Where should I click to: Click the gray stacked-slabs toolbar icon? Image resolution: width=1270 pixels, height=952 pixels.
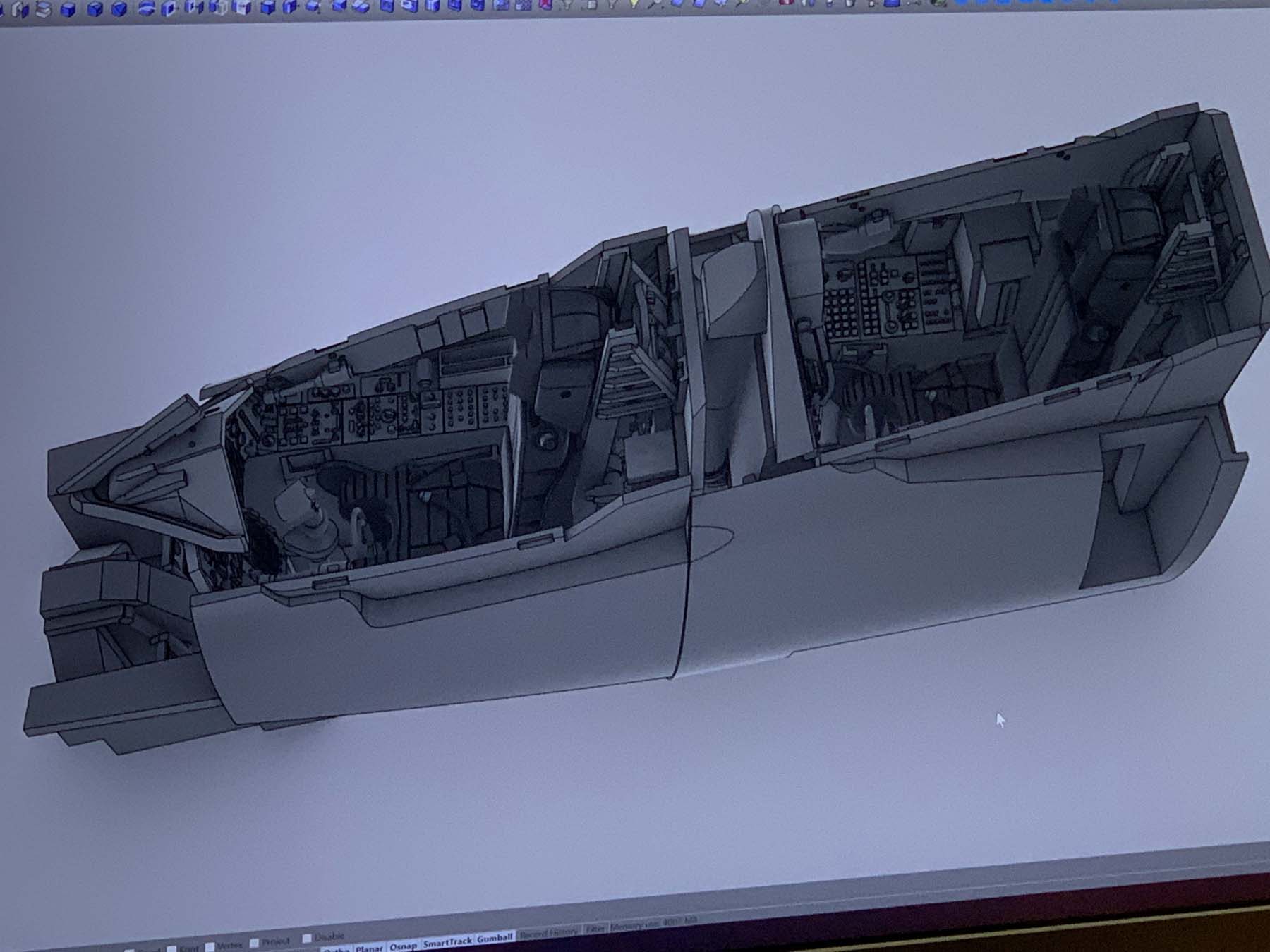point(44,9)
